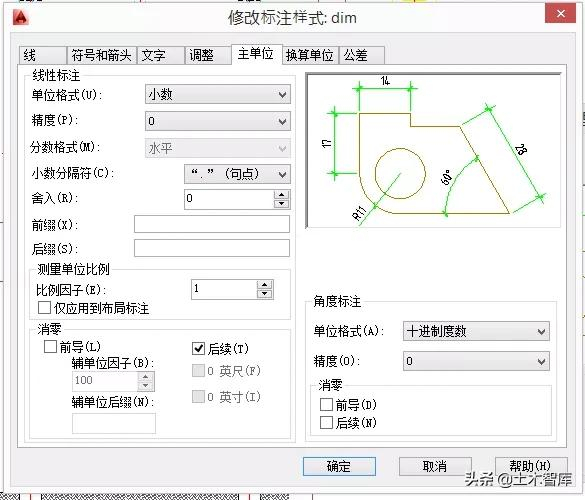Click the 后缀(S) text field

click(x=212, y=248)
